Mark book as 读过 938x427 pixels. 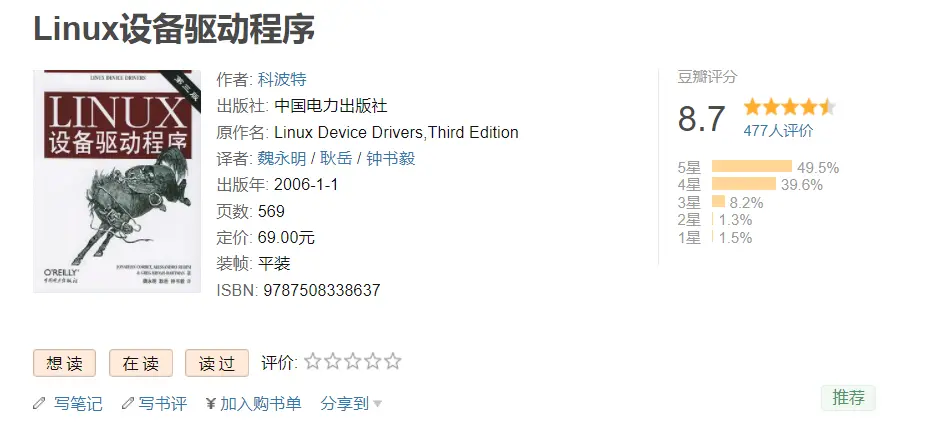coord(216,363)
